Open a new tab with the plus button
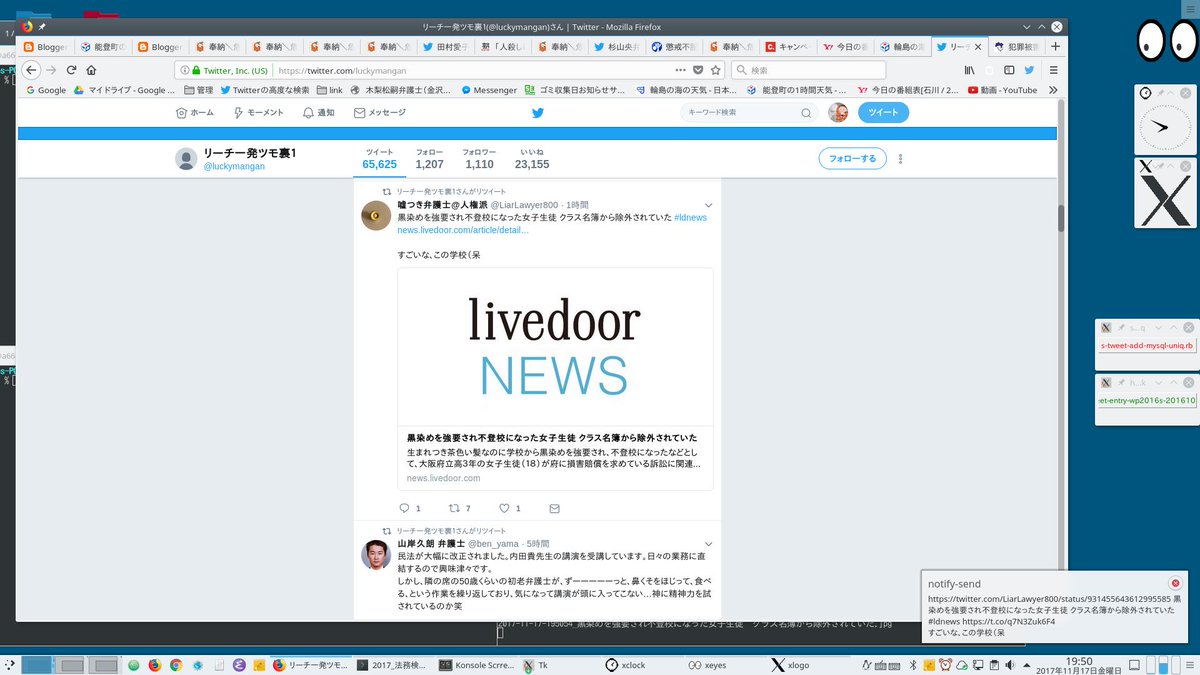 1055,46
